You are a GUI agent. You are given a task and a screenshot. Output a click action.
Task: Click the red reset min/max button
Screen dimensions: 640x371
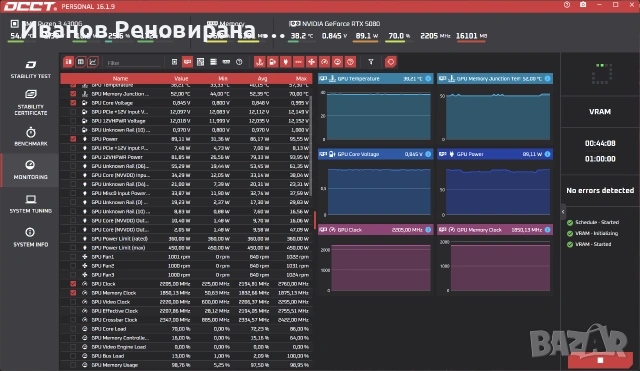pyautogui.click(x=391, y=62)
